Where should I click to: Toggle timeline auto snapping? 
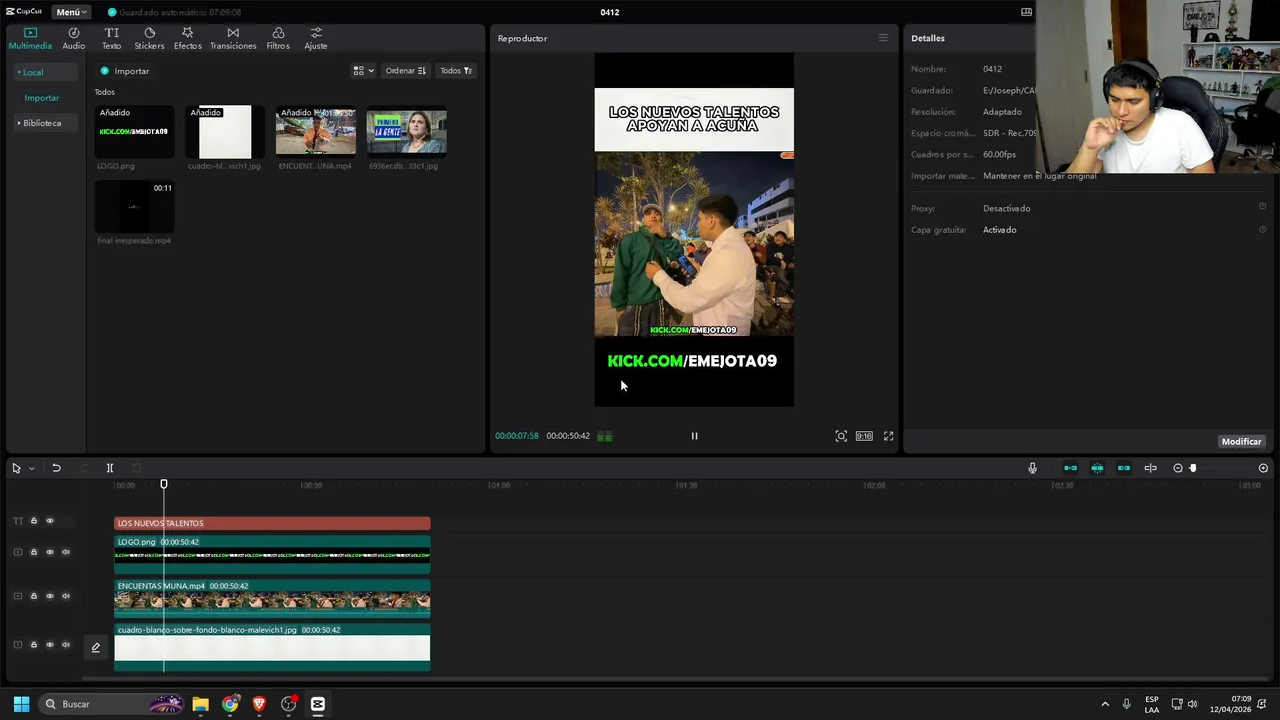pos(1097,468)
